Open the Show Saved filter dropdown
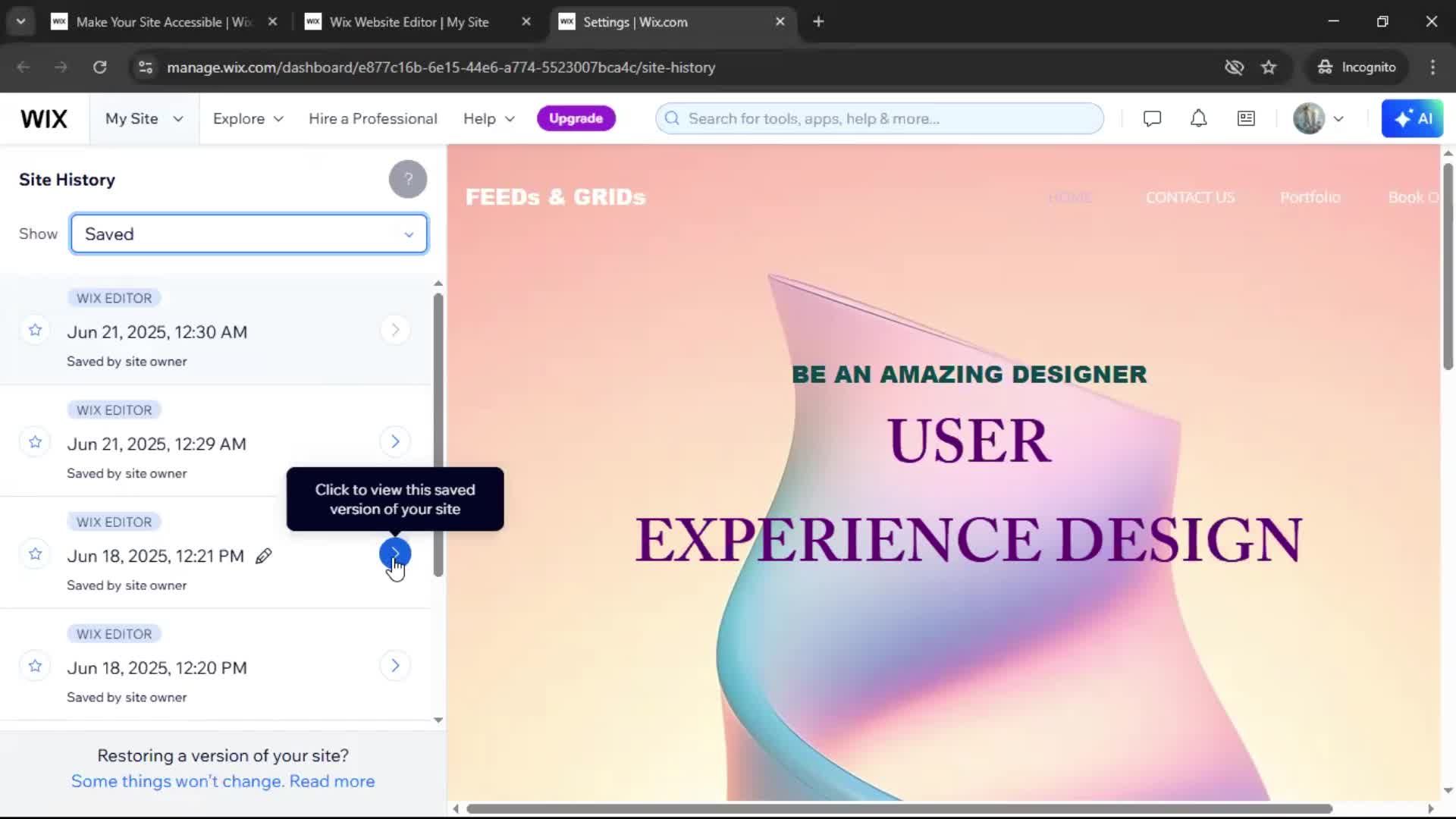 point(249,234)
